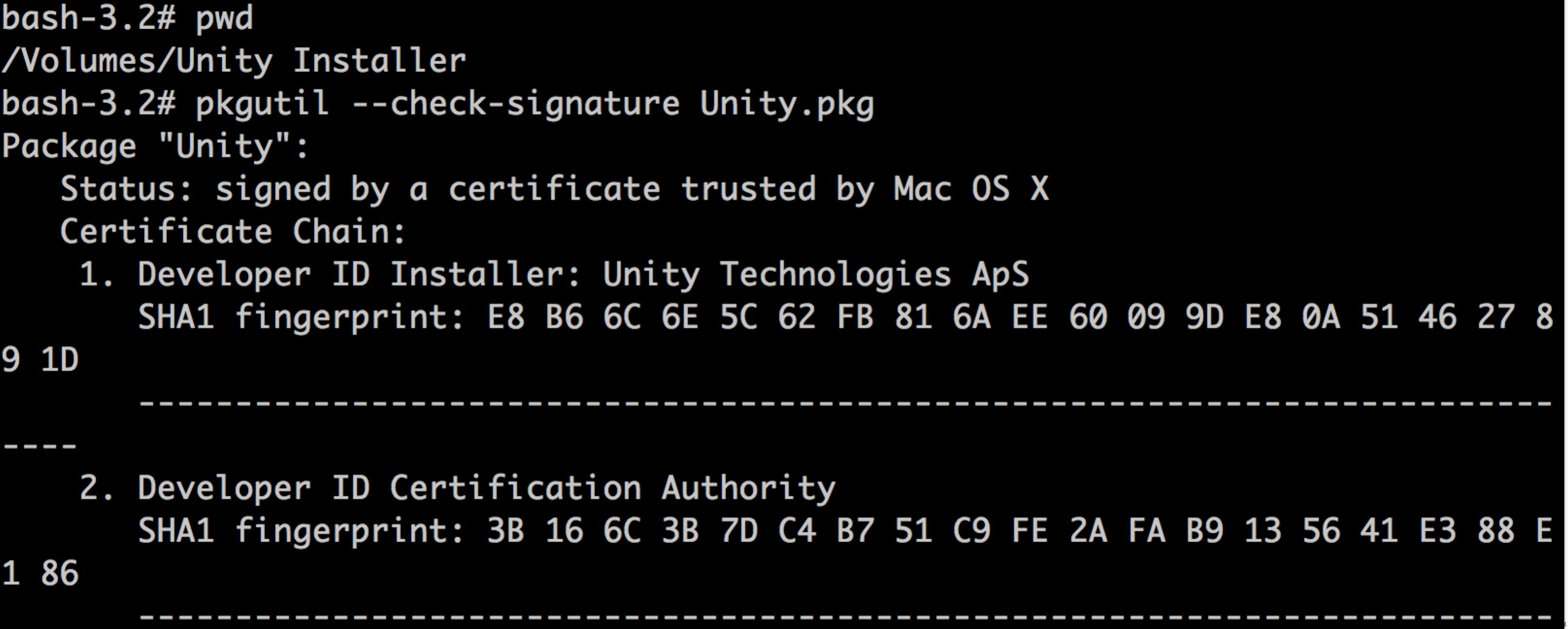This screenshot has height=629, width=1568.
Task: Click the wrapped "9 1D" fingerprint ending
Action: (40, 360)
